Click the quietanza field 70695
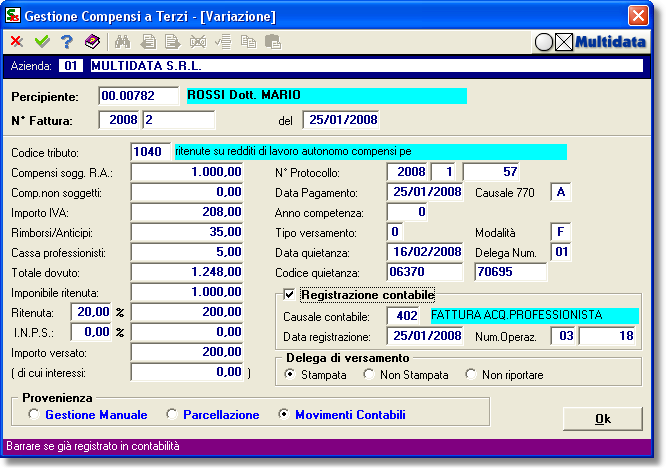 pos(511,272)
